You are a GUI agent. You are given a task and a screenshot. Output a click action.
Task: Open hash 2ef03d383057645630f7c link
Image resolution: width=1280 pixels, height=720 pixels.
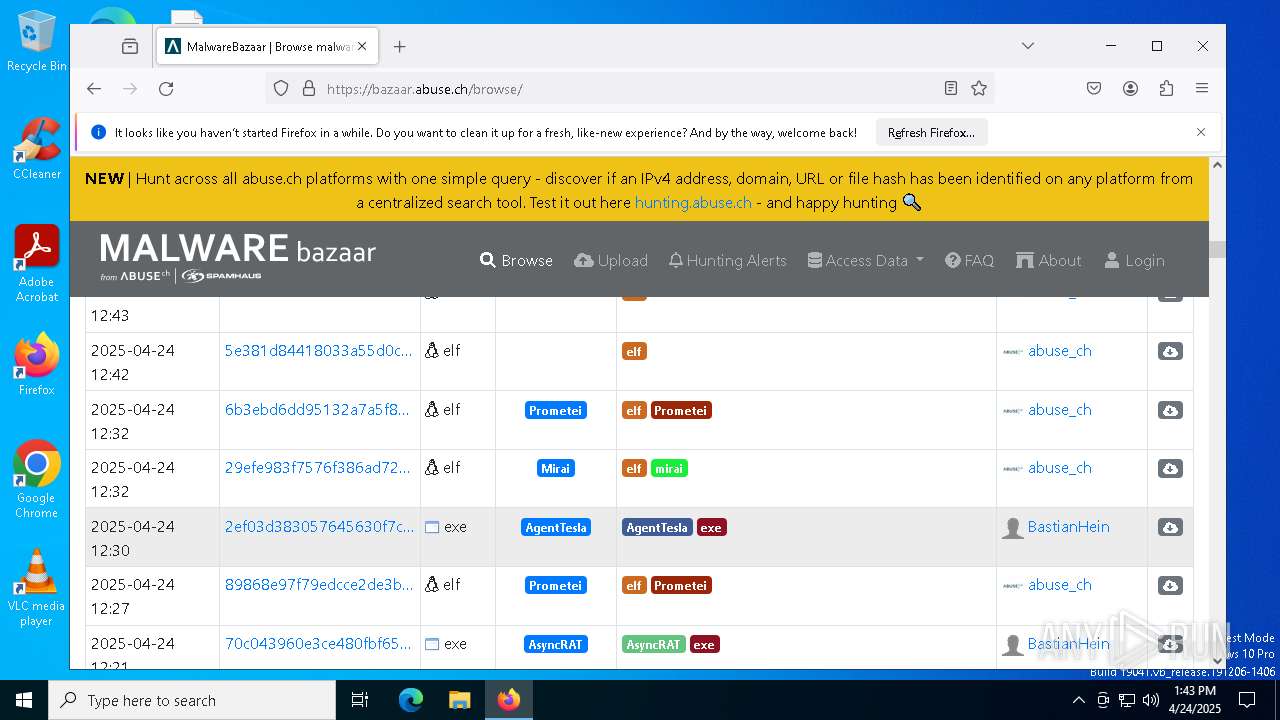[319, 526]
